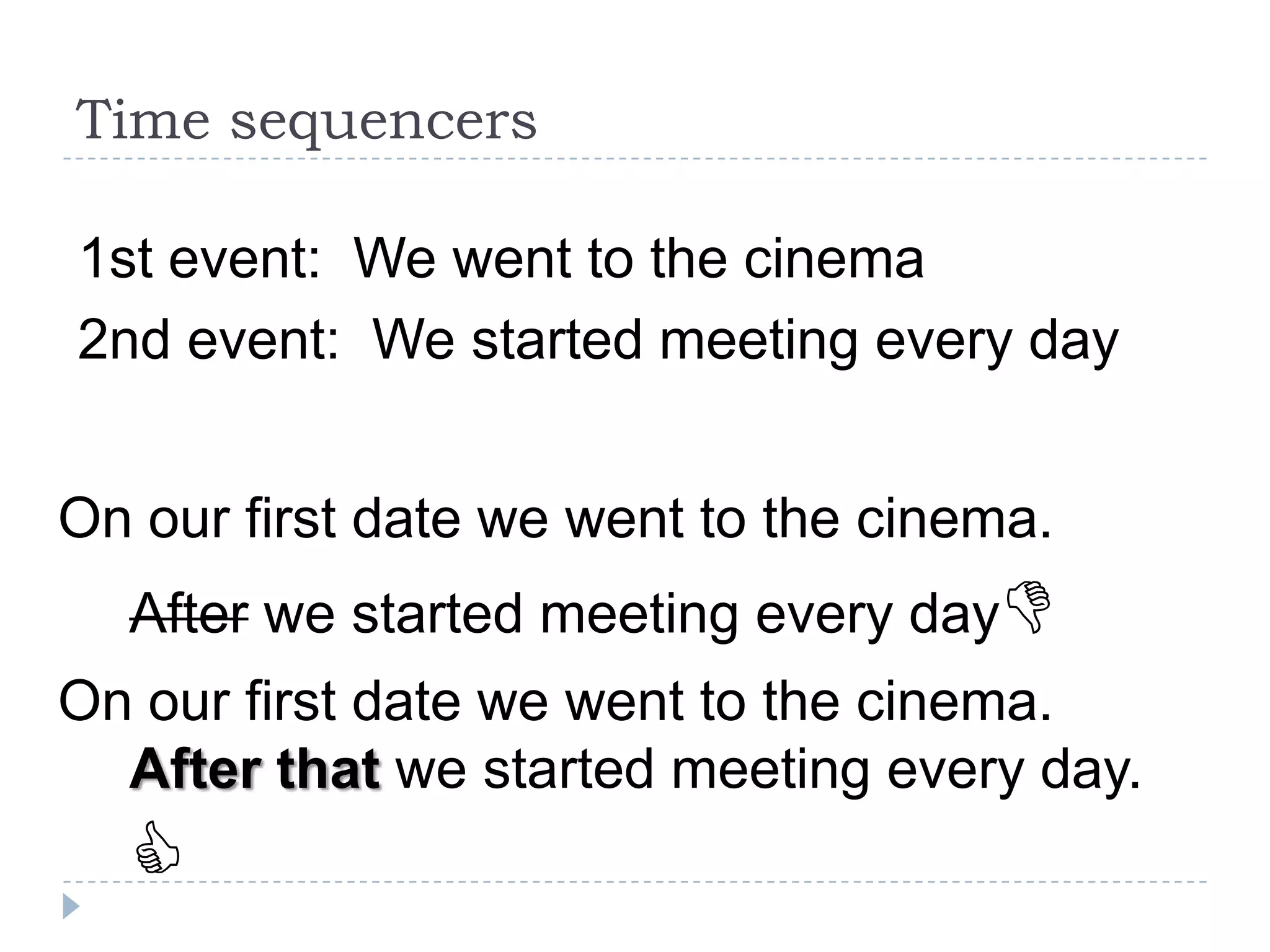1270x952 pixels.
Task: Select the "Time sequencers" slide title
Action: 306,120
